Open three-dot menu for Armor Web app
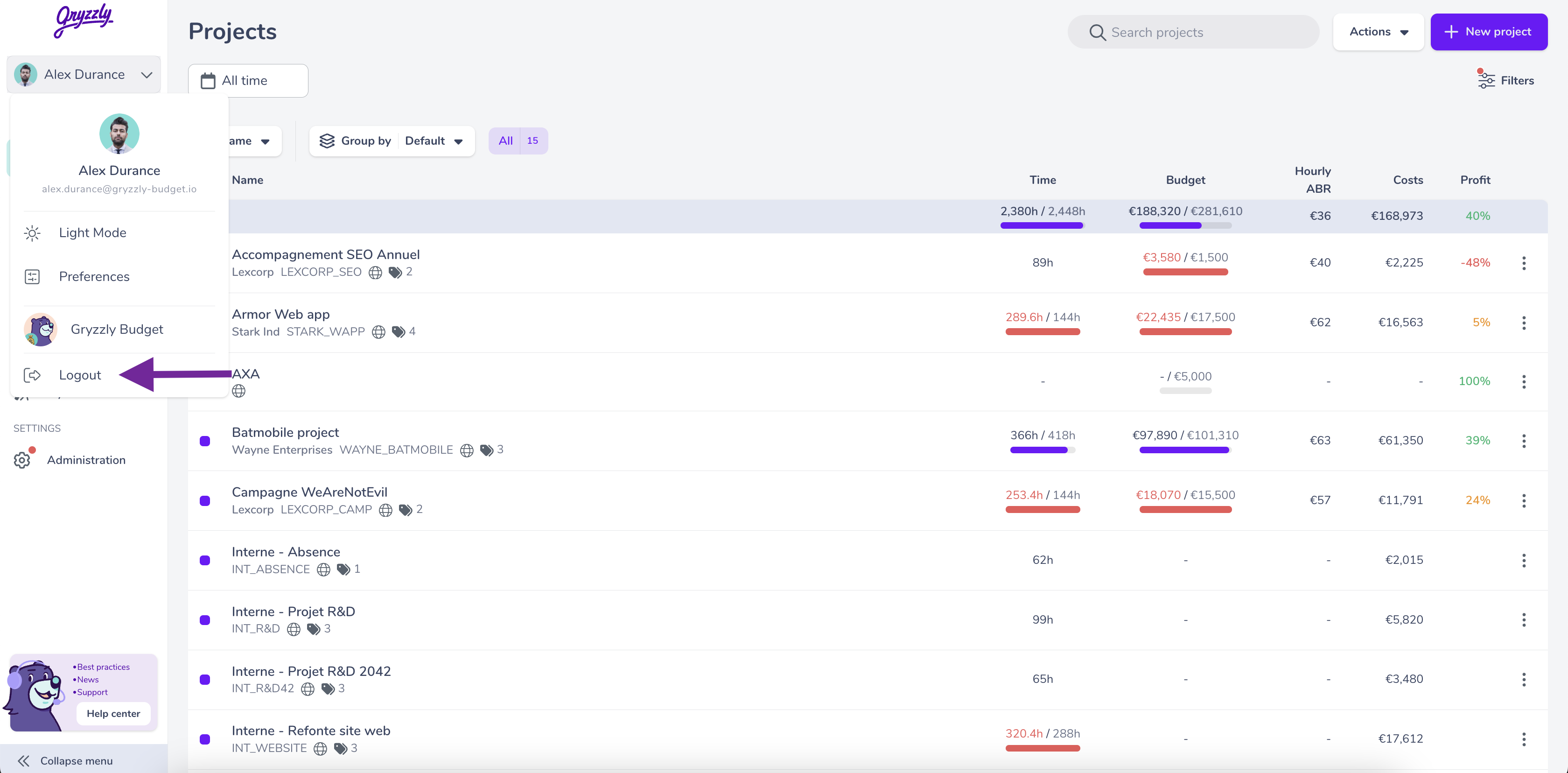Viewport: 1568px width, 773px height. [x=1524, y=323]
